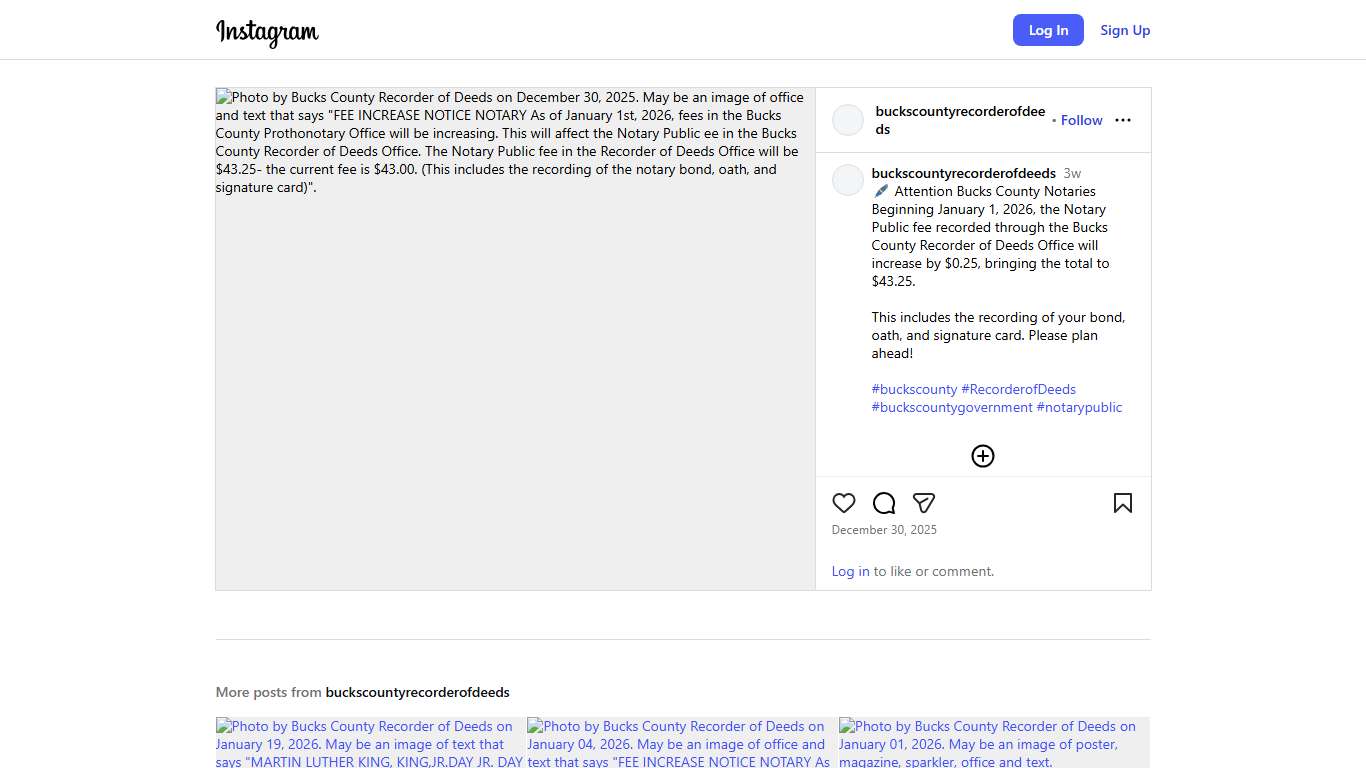The width and height of the screenshot is (1366, 768).
Task: Open the Sign Up link
Action: click(x=1125, y=30)
